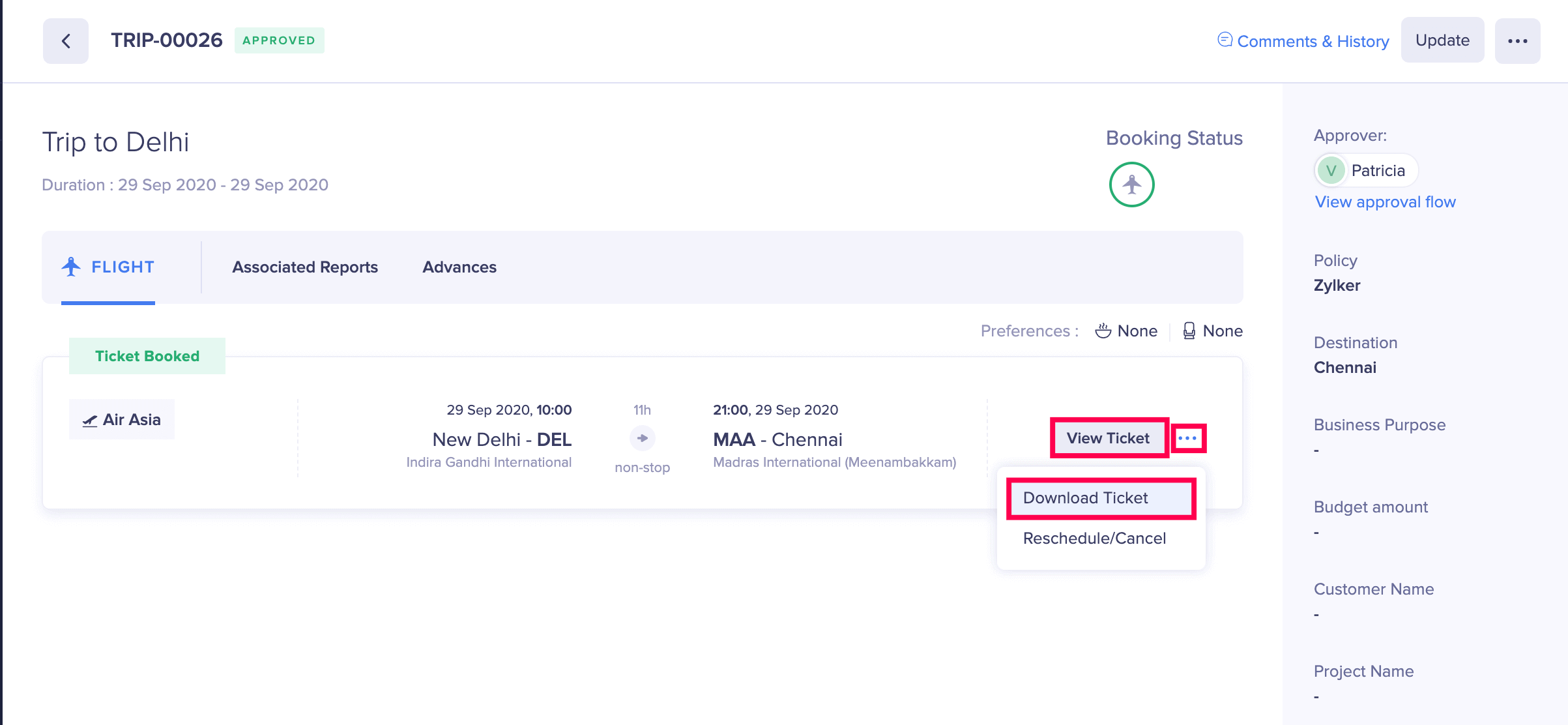Choose Reschedule/Cancel from the menu
The image size is (1568, 725).
tap(1094, 539)
